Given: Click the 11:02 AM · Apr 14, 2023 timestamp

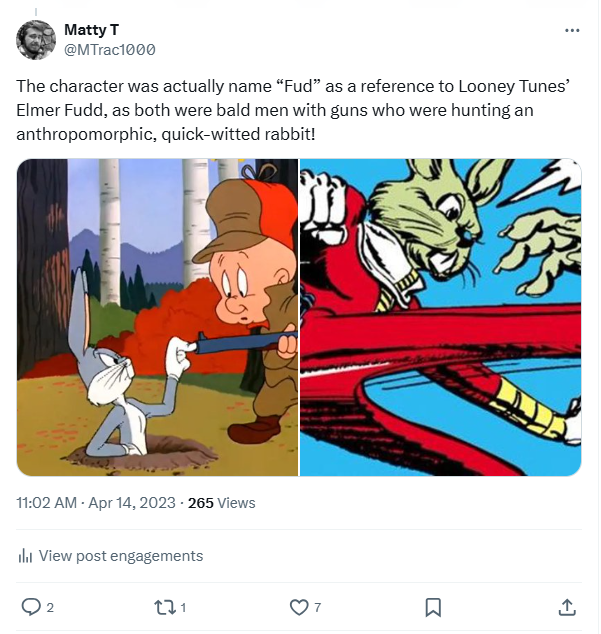Looking at the screenshot, I should pos(96,503).
